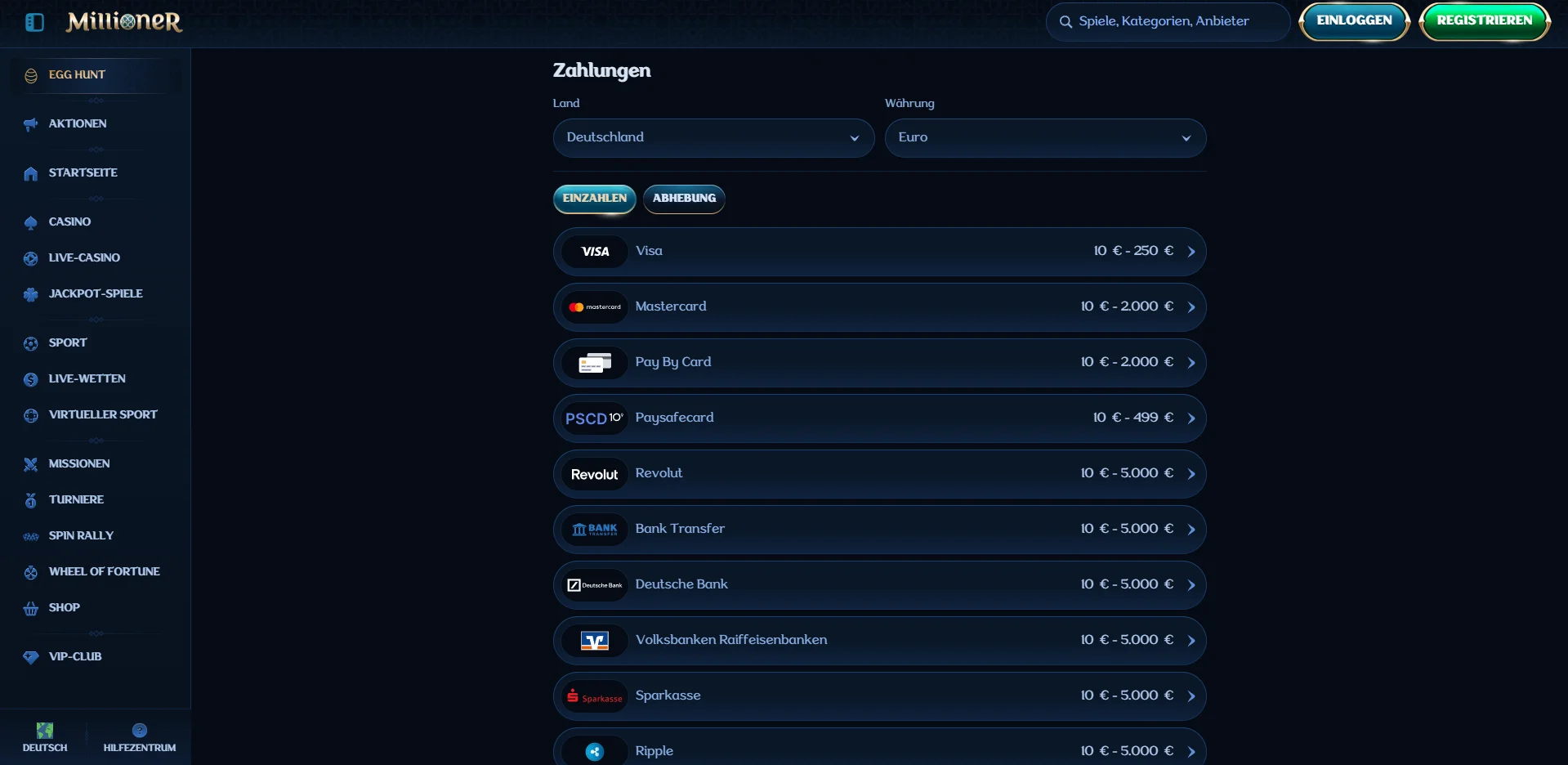
Task: Open the Währung dropdown showing Euro
Action: pos(1045,138)
